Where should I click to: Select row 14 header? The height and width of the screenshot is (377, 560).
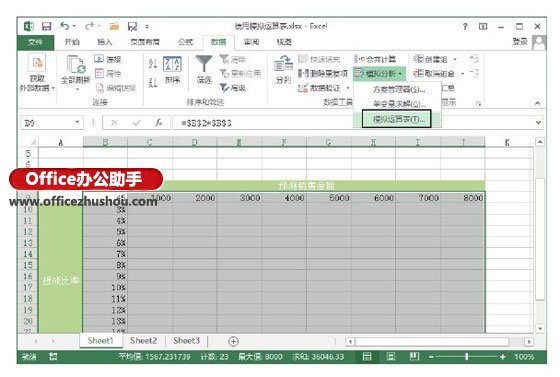28,254
